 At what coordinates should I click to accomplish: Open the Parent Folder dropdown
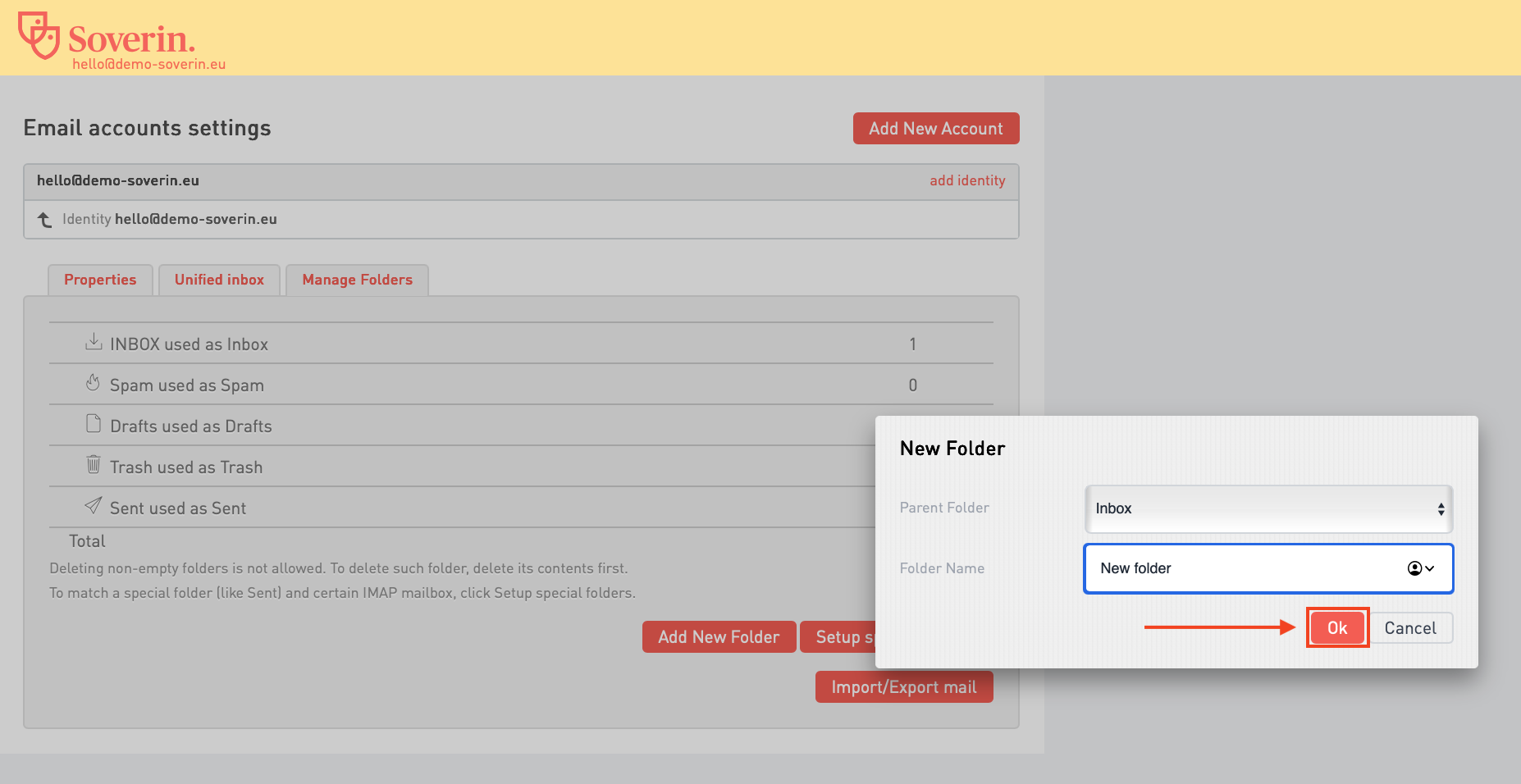click(1267, 508)
